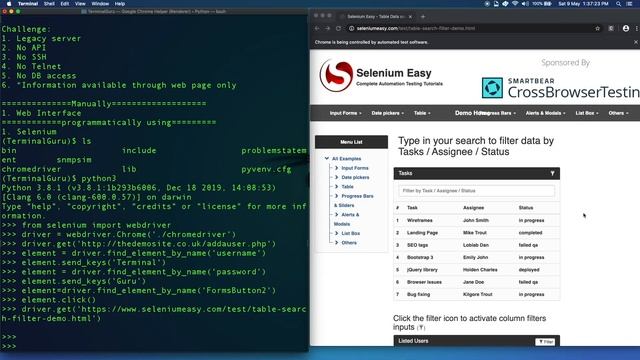Click Chrome extension icon beside star
Screen dimensions: 640x360
[611, 29]
